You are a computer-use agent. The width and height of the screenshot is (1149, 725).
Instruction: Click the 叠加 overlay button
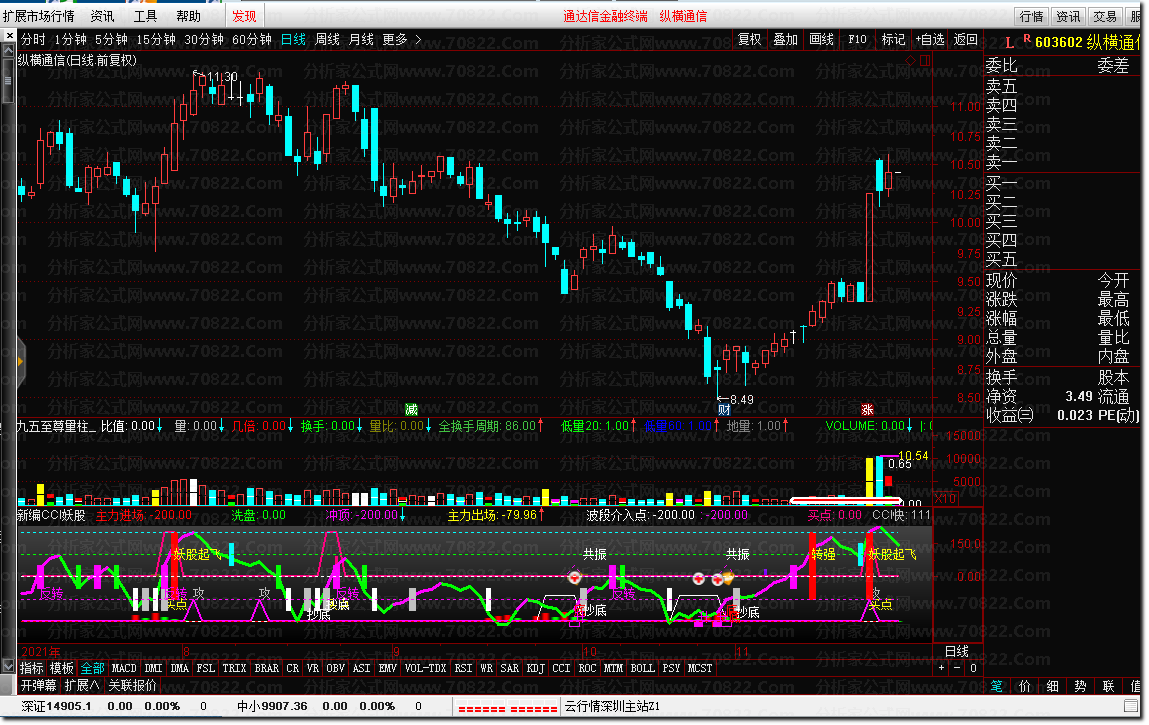[x=785, y=40]
